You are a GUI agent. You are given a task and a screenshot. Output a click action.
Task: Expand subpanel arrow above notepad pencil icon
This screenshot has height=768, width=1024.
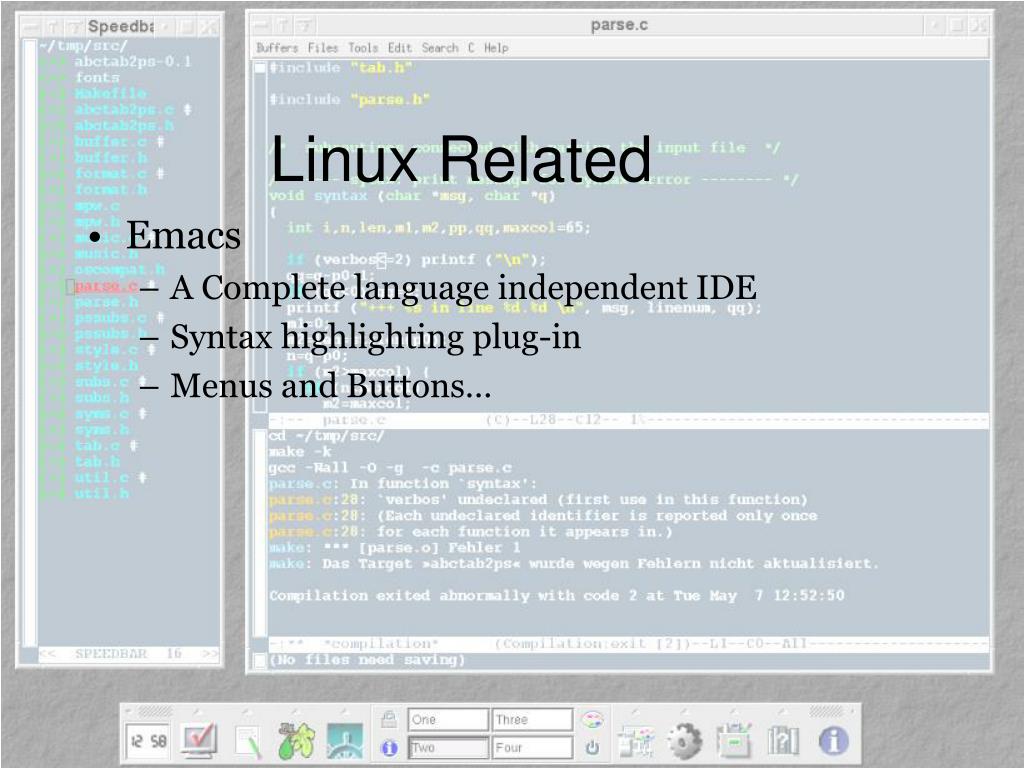click(247, 711)
